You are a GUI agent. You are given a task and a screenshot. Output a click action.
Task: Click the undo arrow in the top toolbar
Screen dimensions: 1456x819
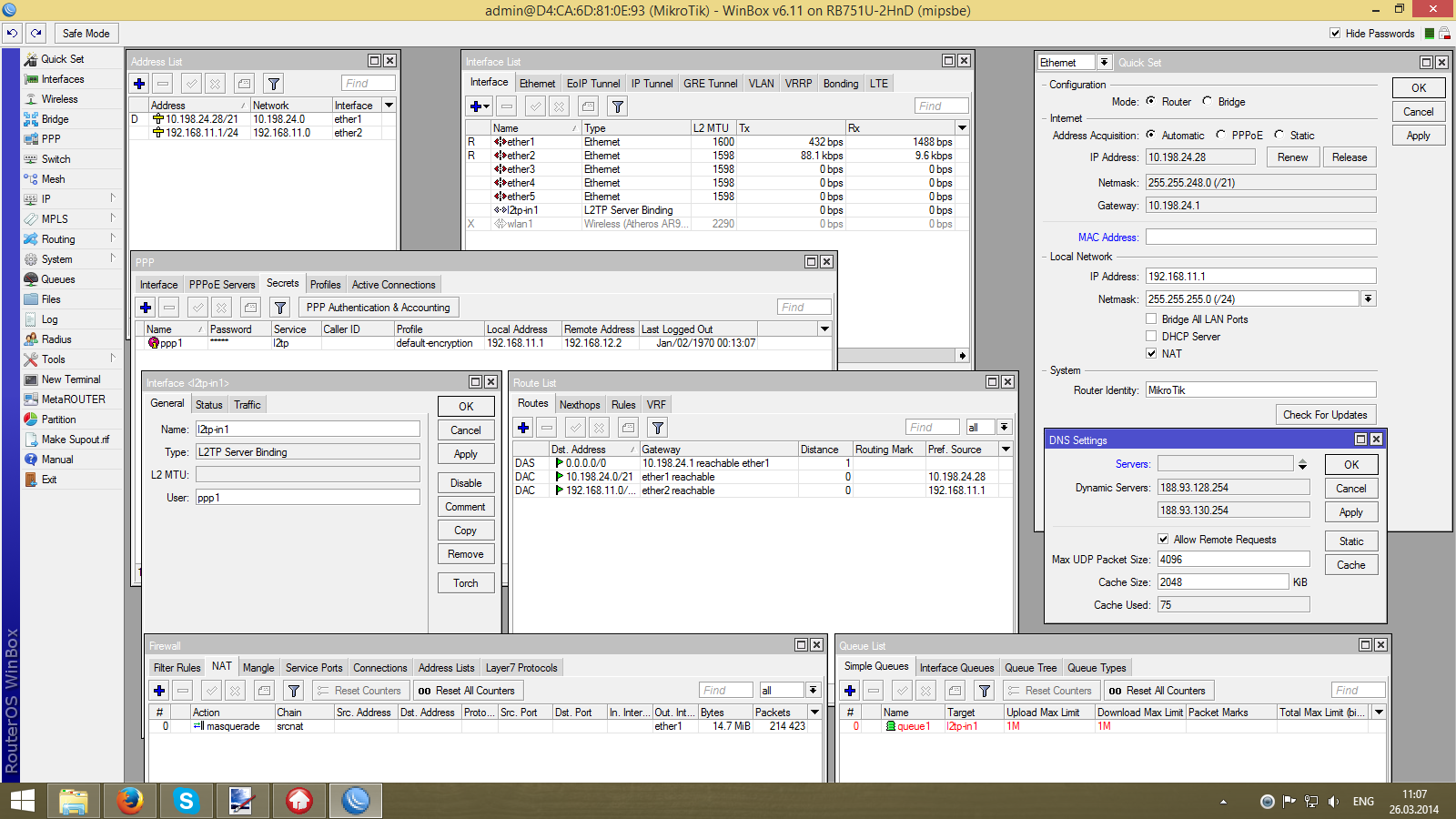click(x=12, y=33)
